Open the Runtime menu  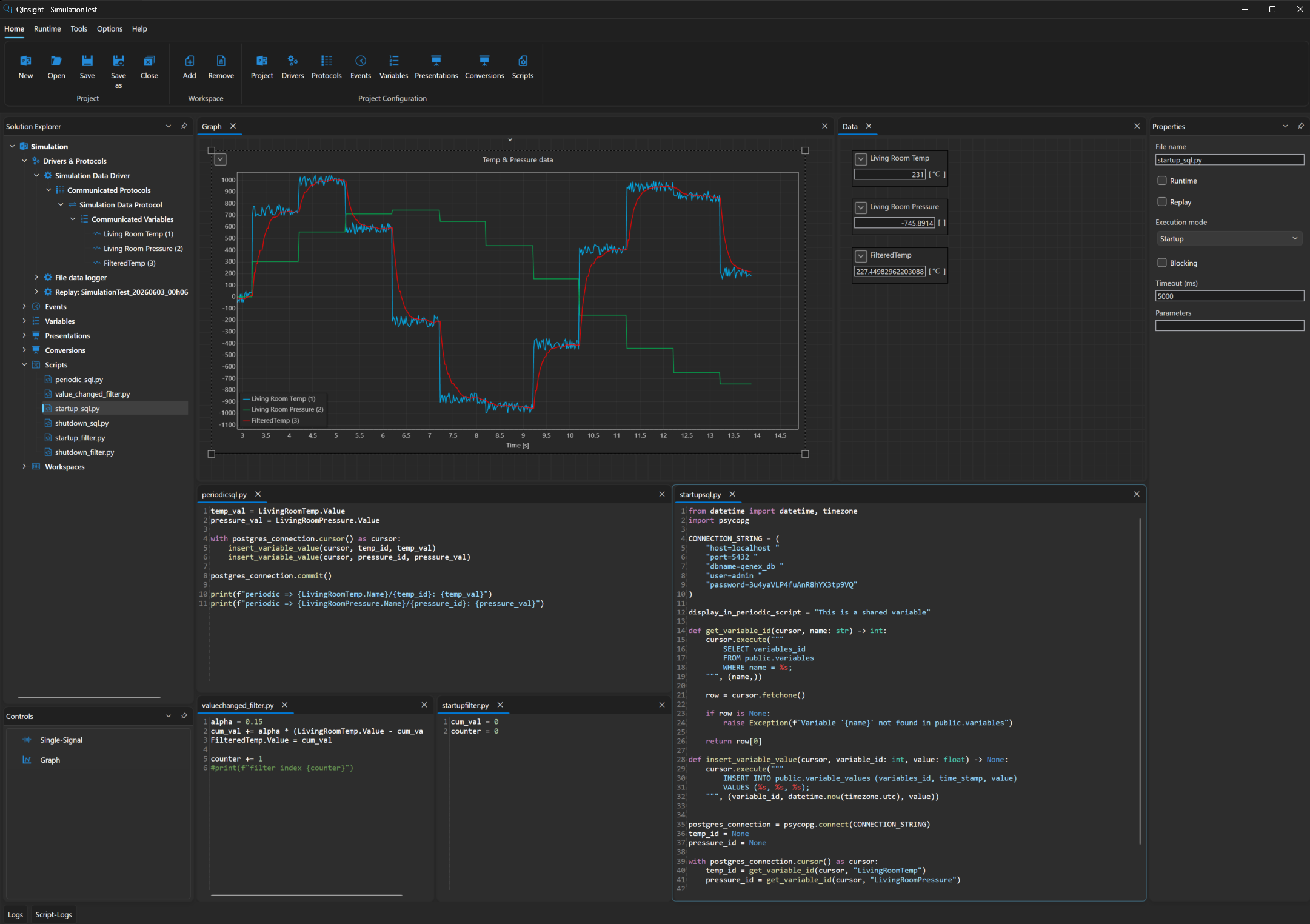point(47,28)
